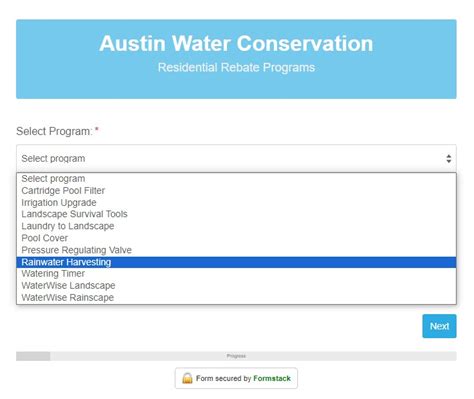
Task: Select the WaterWise Landscape program
Action: point(236,286)
